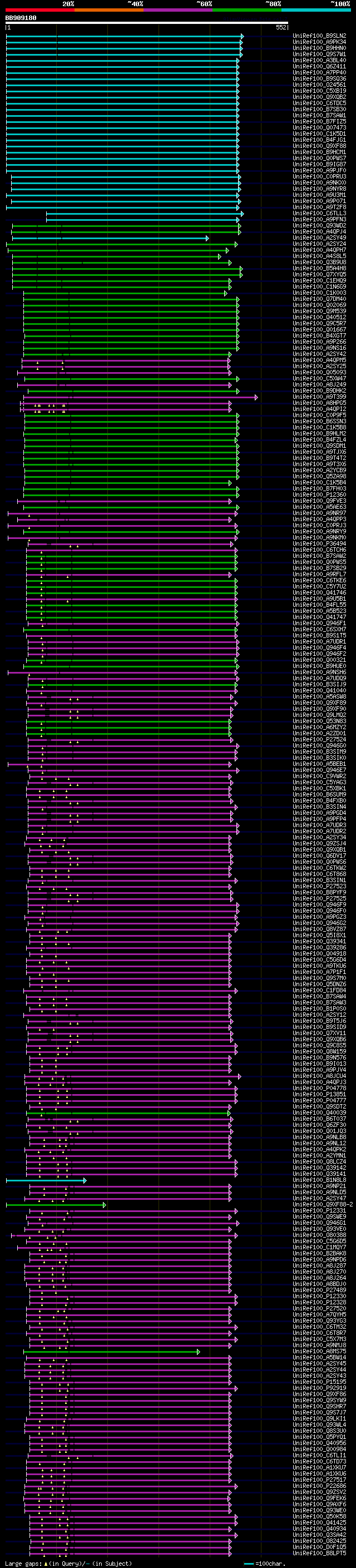The height and width of the screenshot is (1568, 356).
Task: Select the UniRef100_B5A4H8 entry
Action: pyautogui.click(x=319, y=269)
